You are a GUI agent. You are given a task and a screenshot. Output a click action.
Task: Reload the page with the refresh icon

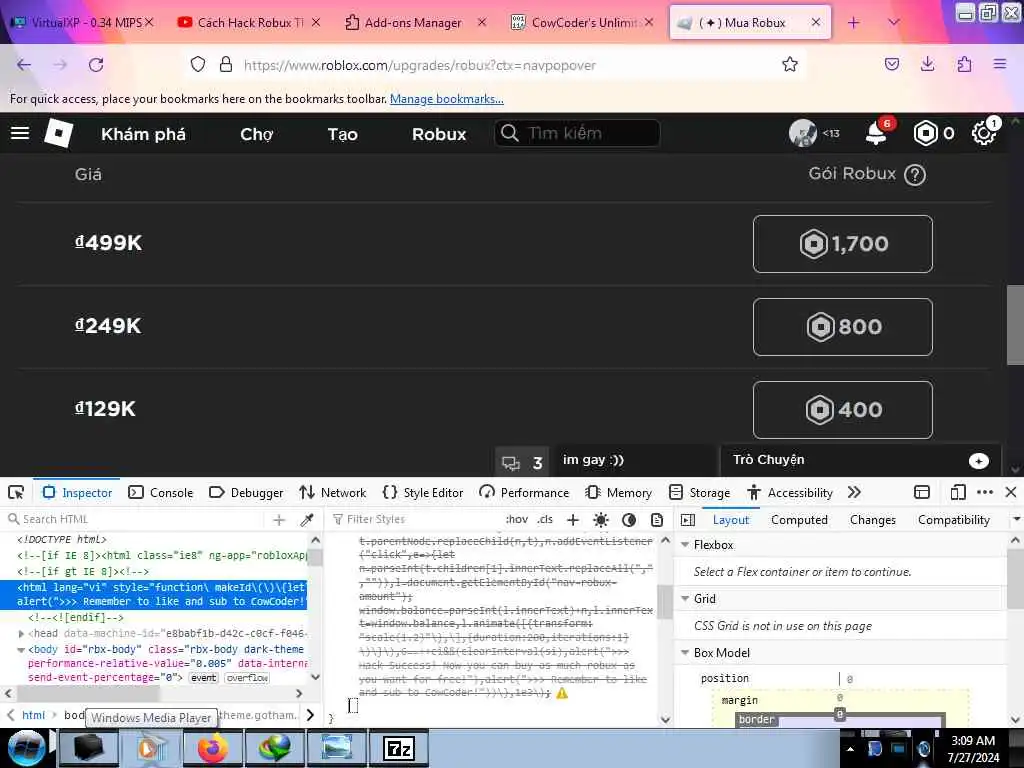click(x=96, y=65)
